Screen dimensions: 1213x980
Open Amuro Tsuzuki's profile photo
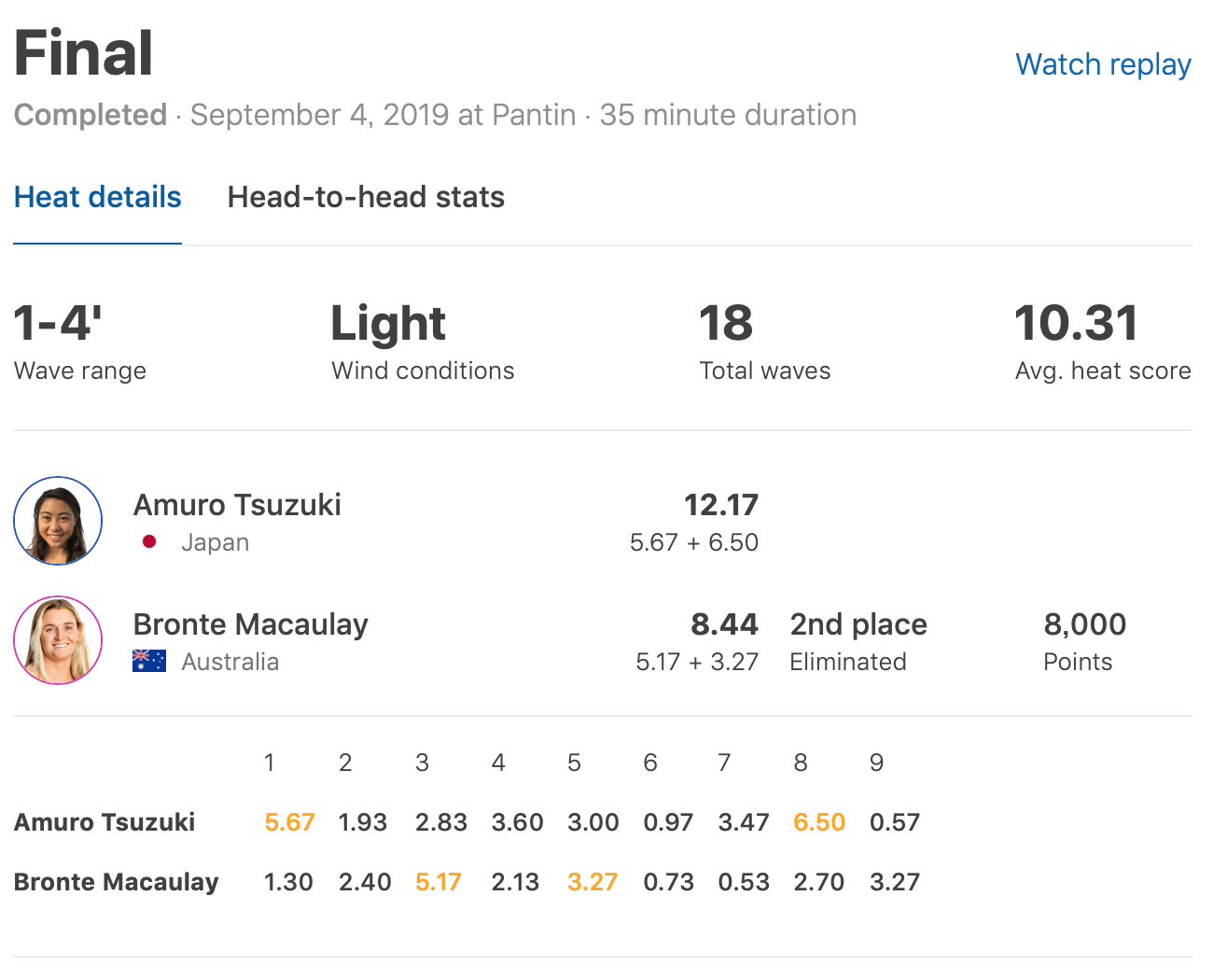pyautogui.click(x=58, y=521)
